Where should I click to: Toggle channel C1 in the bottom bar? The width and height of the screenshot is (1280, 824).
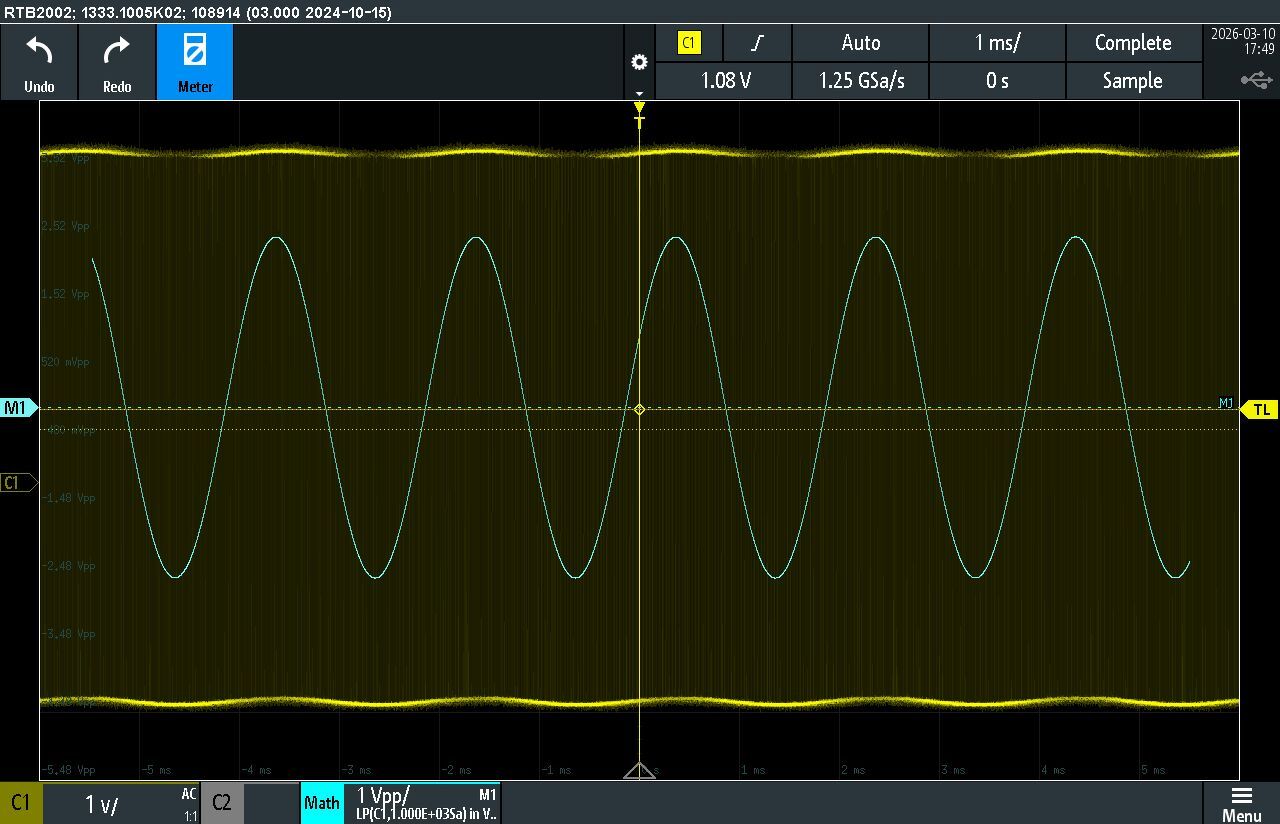21,803
